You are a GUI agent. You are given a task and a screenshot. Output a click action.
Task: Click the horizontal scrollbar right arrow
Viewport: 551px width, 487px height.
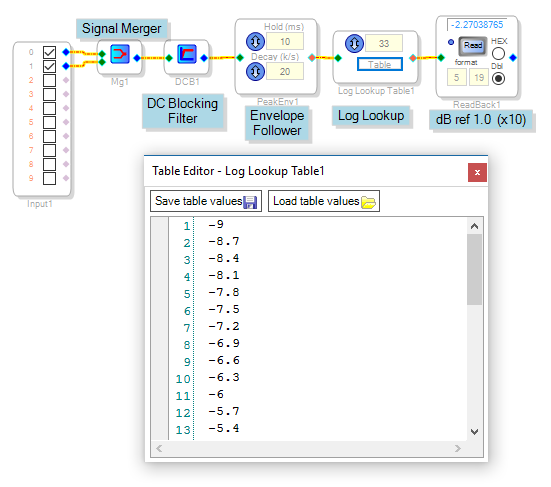(458, 448)
